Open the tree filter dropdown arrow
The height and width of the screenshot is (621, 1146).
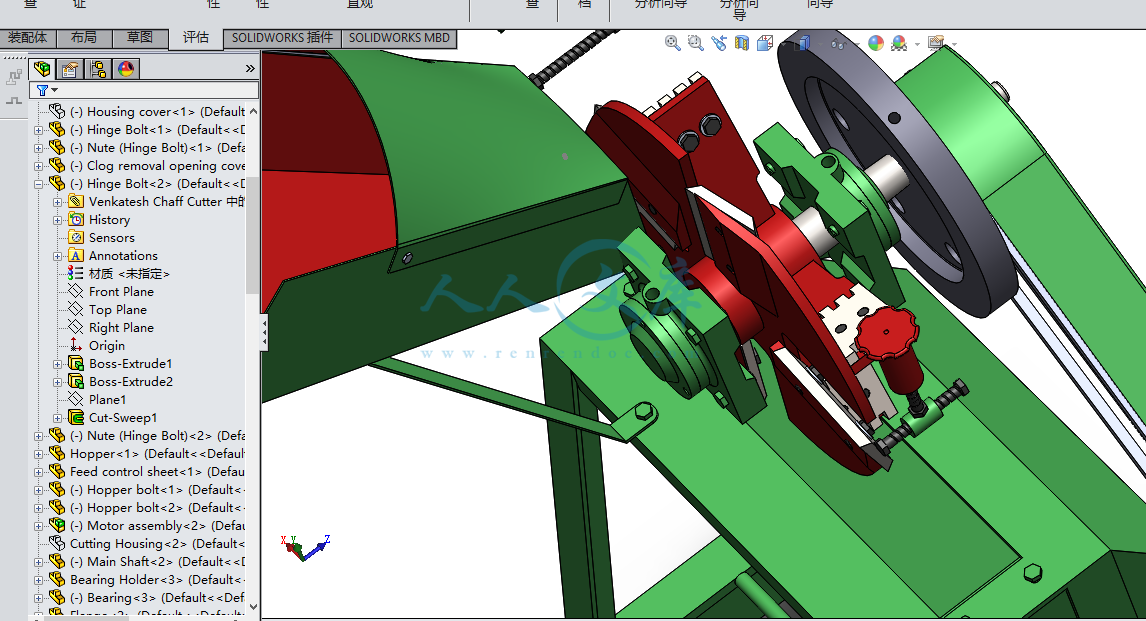coord(54,90)
